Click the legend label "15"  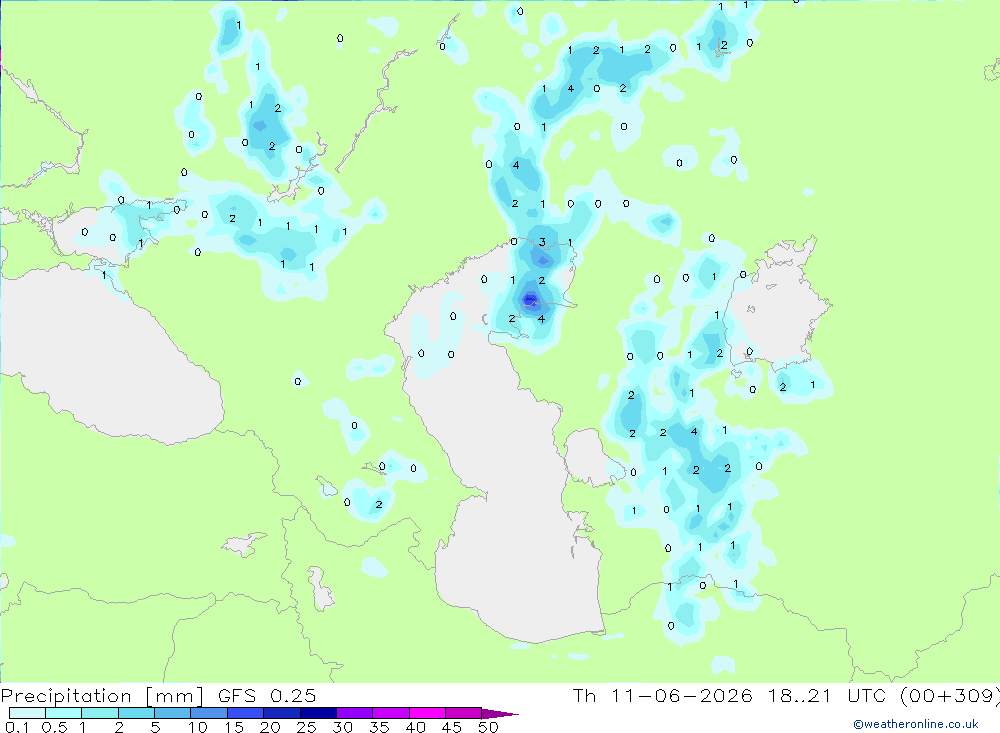(x=234, y=727)
